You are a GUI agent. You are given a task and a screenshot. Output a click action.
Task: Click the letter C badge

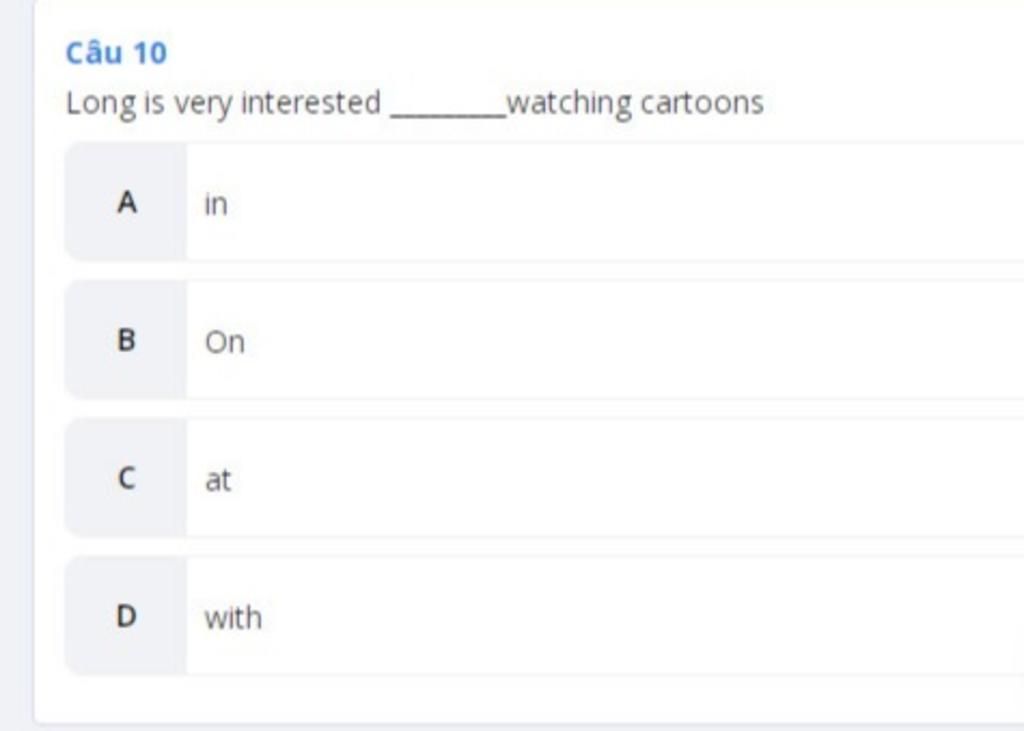127,478
